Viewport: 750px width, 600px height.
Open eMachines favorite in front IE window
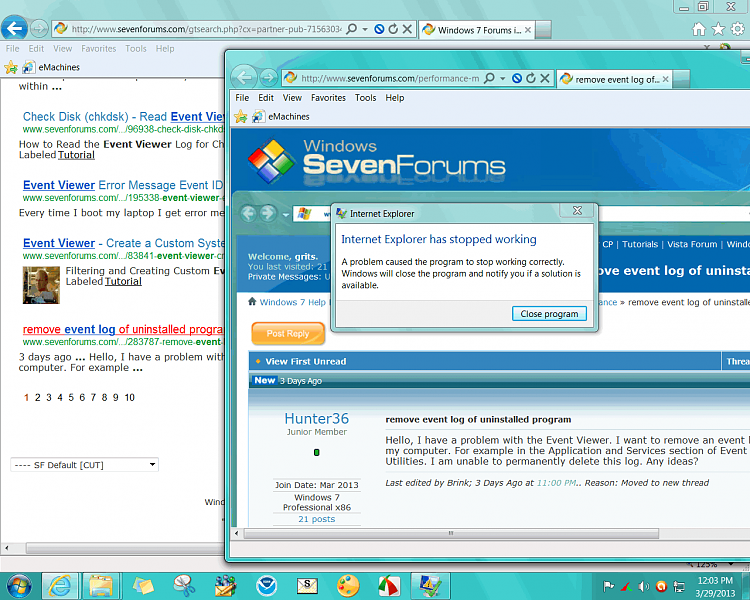(281, 116)
